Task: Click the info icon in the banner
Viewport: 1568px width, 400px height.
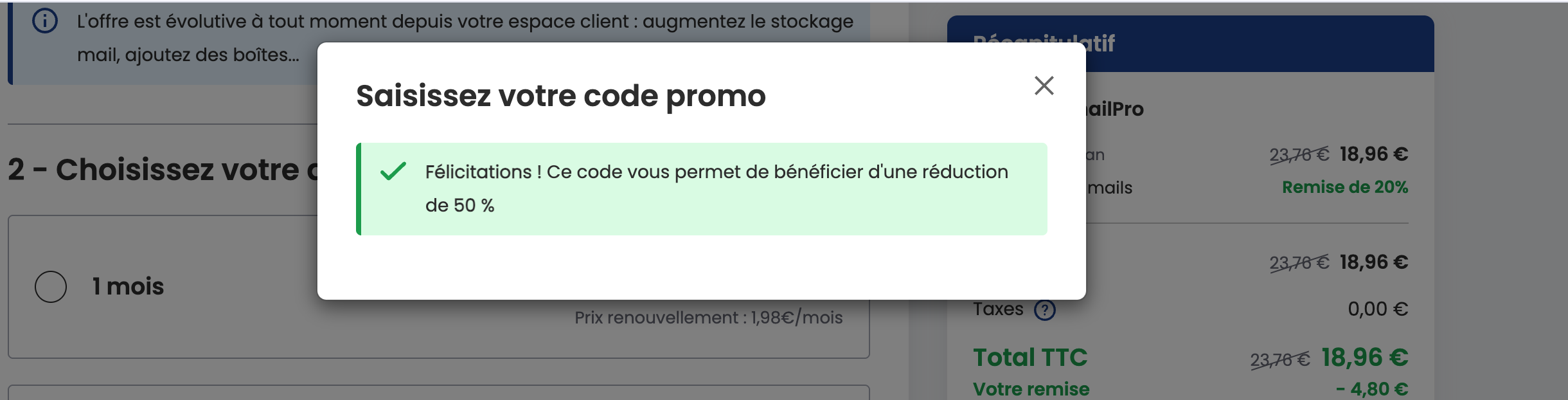Action: pos(45,21)
